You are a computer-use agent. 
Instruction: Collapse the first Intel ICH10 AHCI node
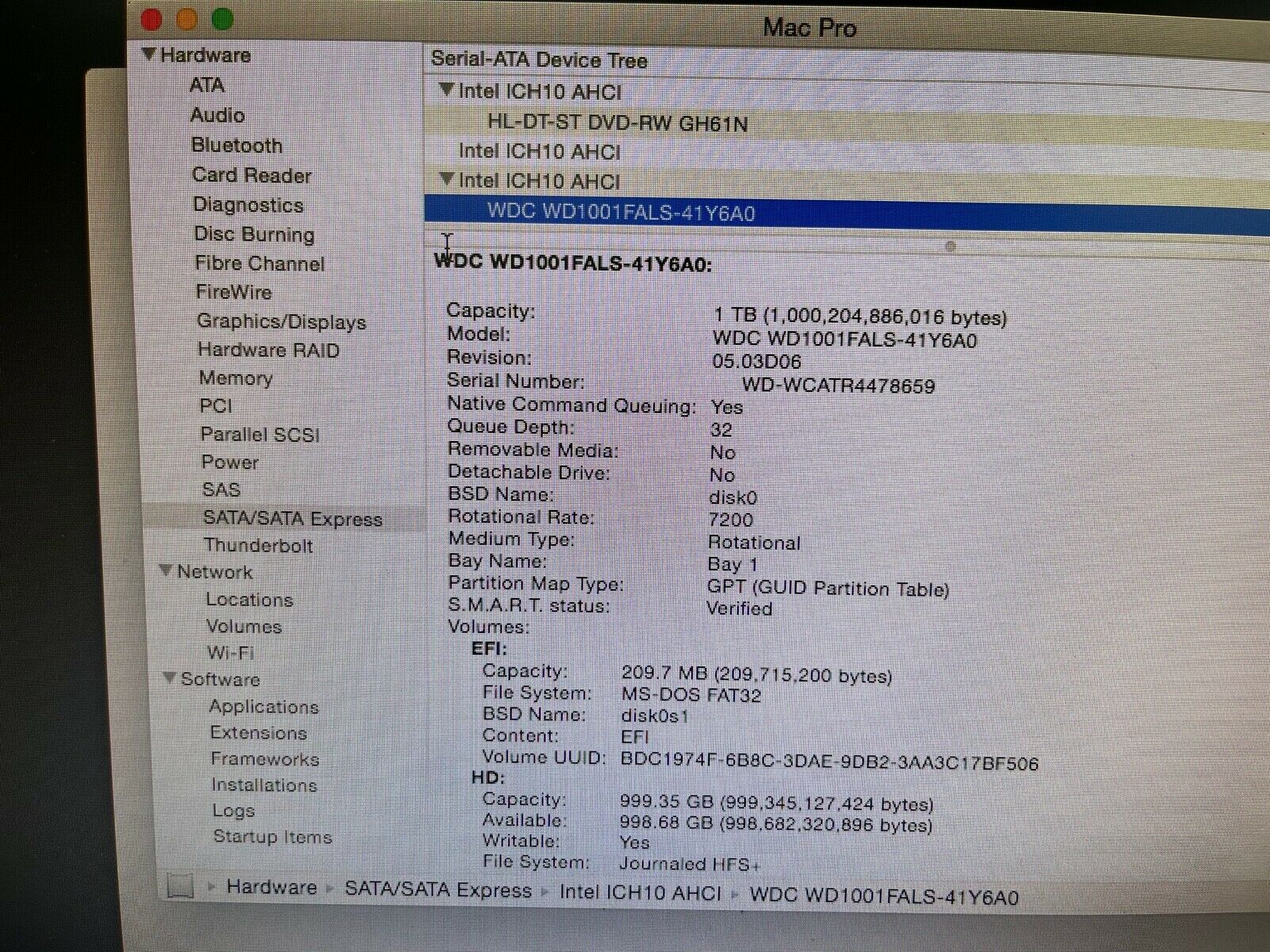click(447, 90)
